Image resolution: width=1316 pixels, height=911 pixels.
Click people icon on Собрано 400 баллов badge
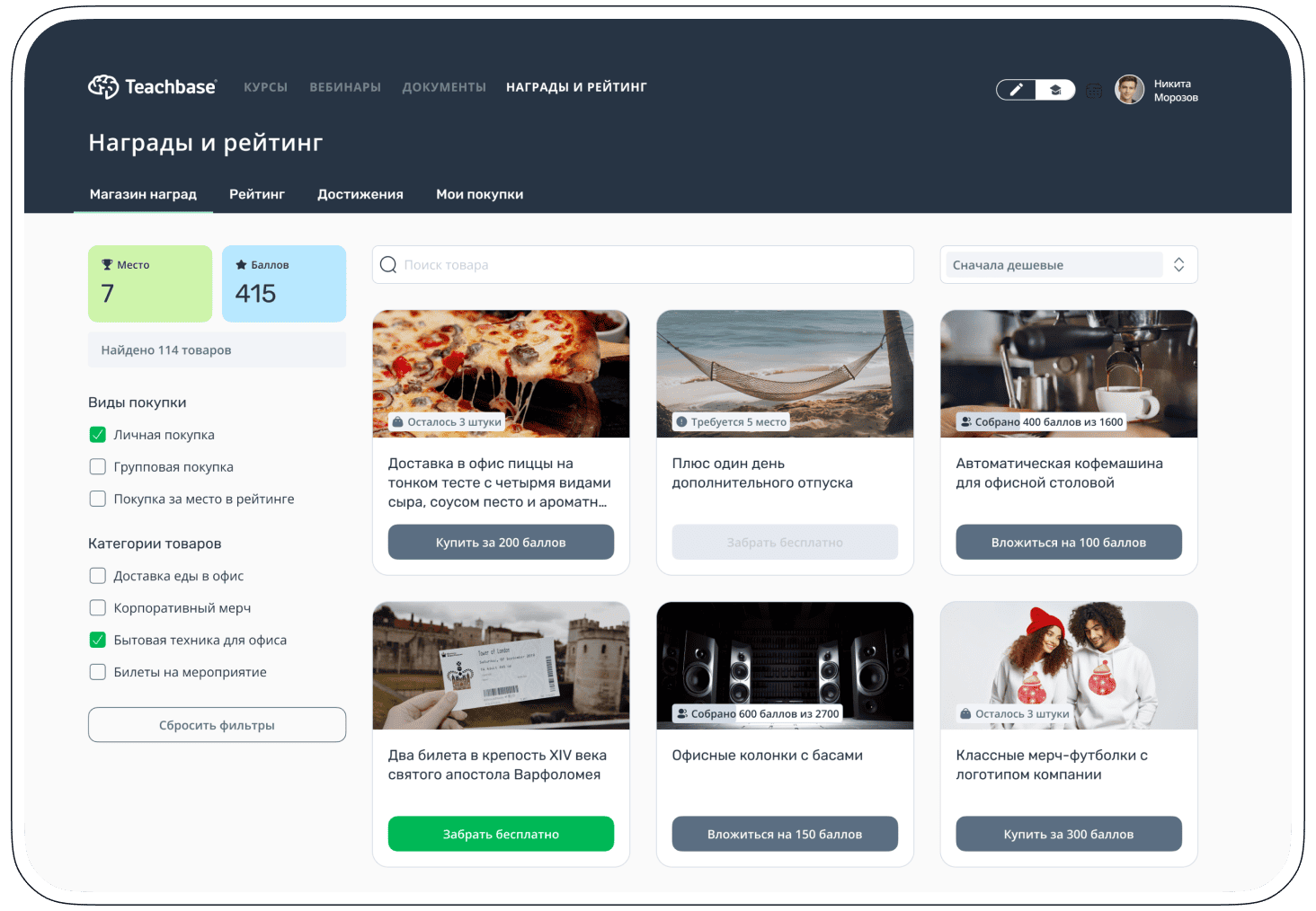click(x=965, y=422)
